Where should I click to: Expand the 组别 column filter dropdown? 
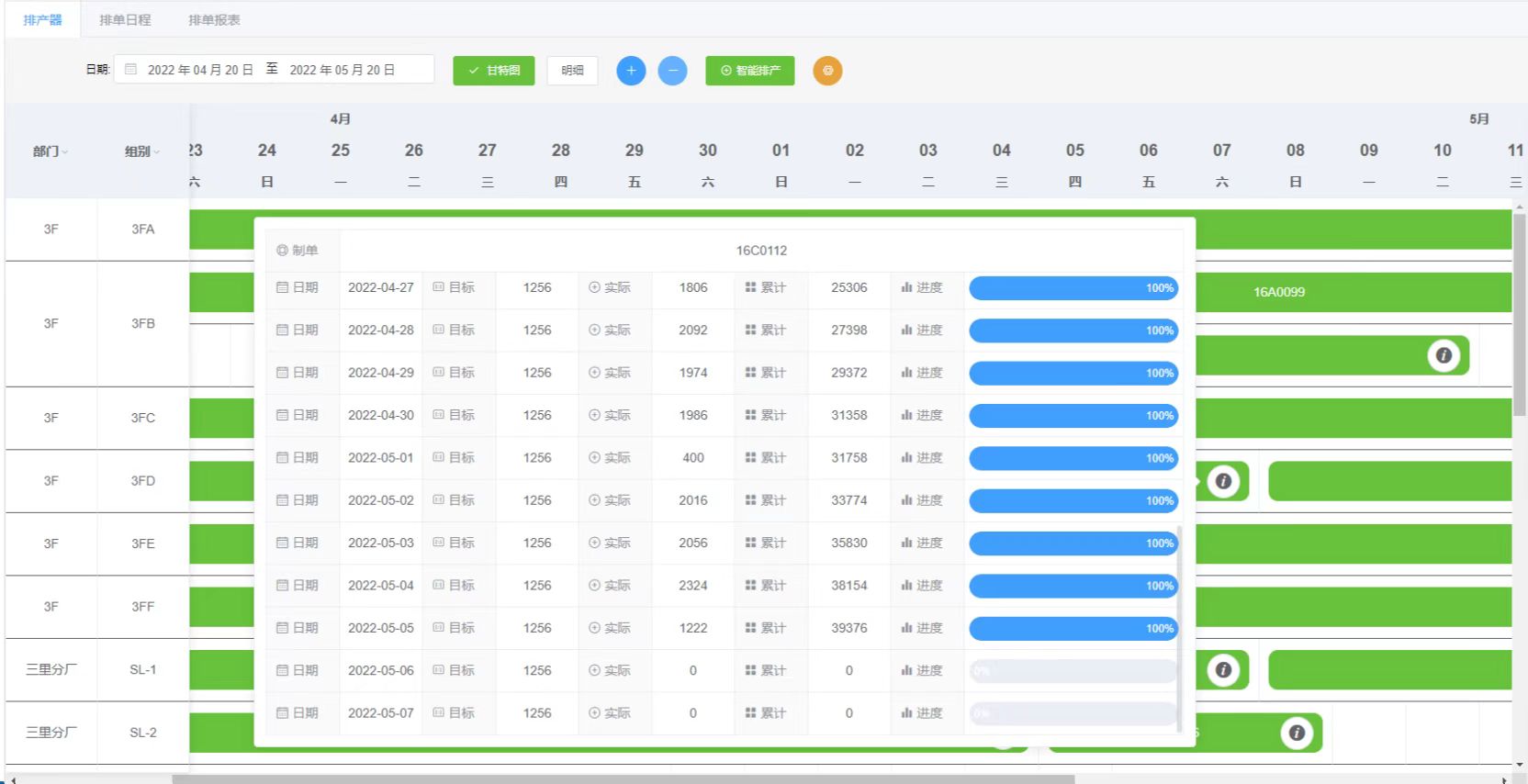(x=142, y=151)
